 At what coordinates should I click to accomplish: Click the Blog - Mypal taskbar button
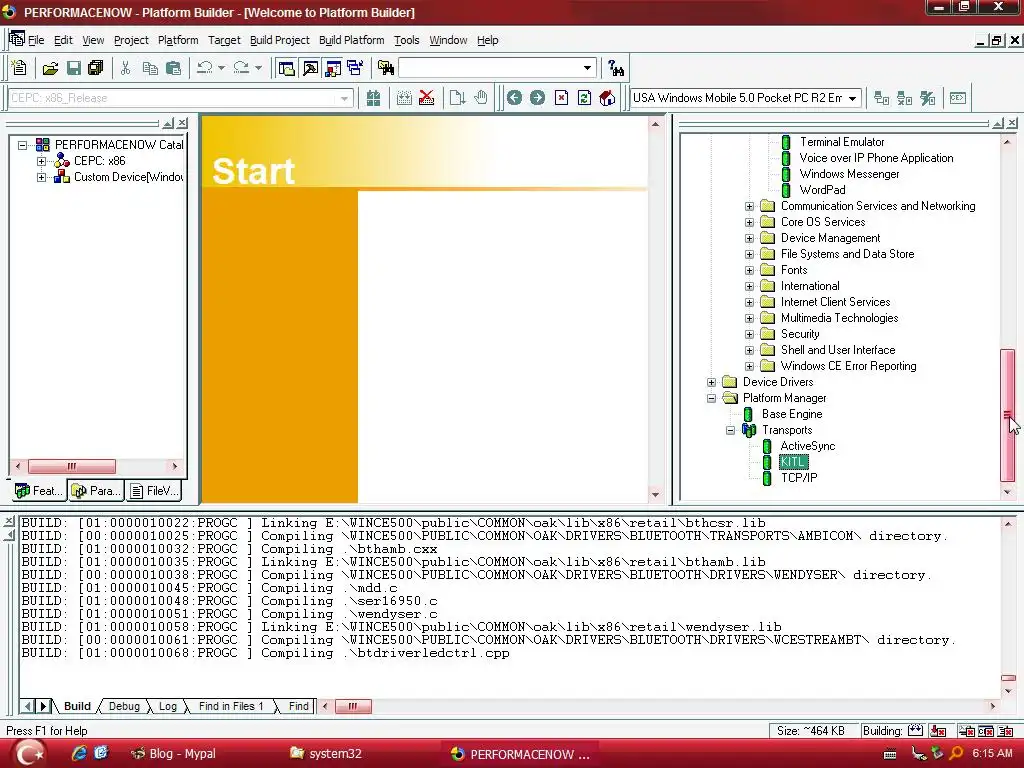174,754
